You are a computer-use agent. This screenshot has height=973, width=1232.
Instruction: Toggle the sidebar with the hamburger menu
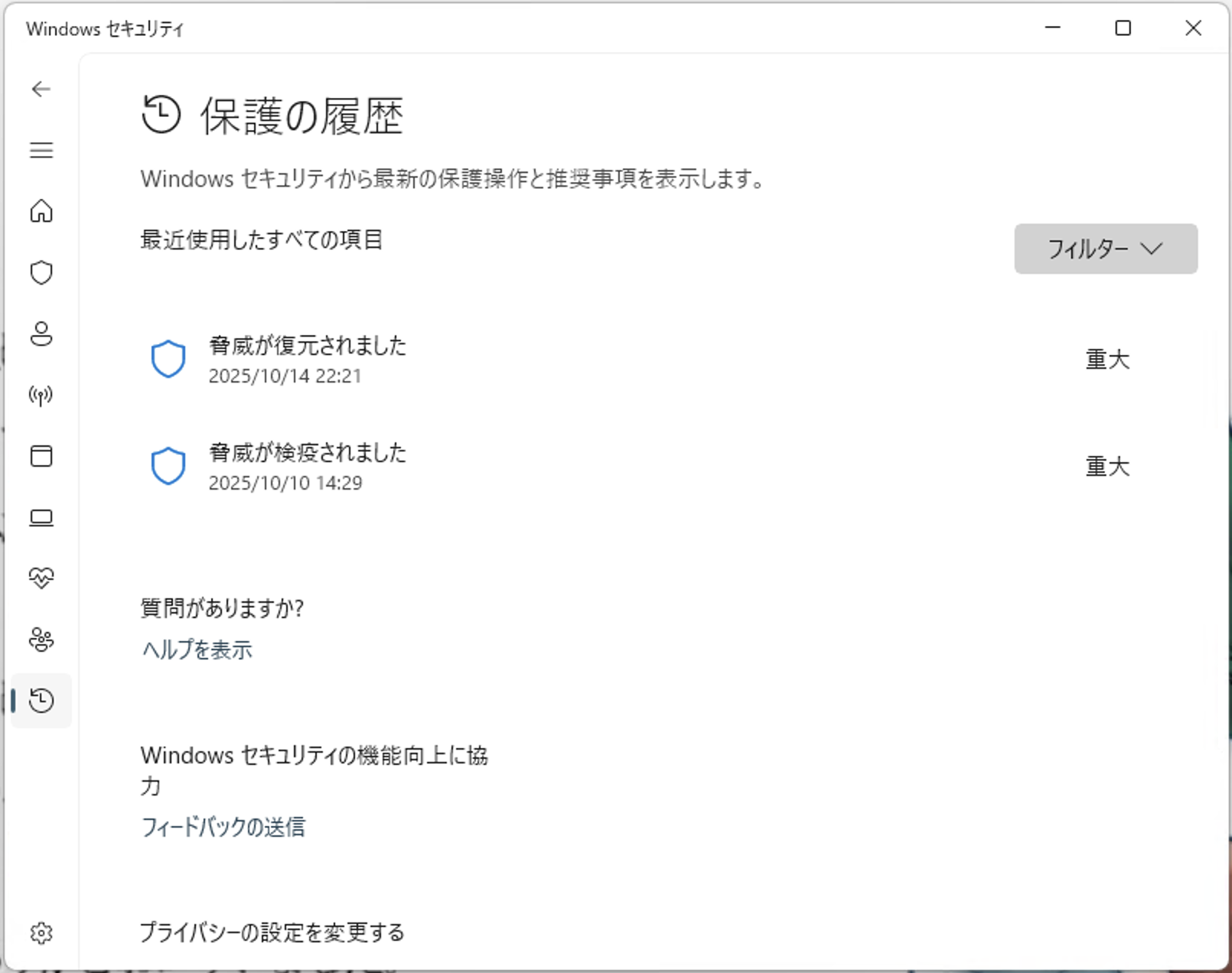point(41,151)
